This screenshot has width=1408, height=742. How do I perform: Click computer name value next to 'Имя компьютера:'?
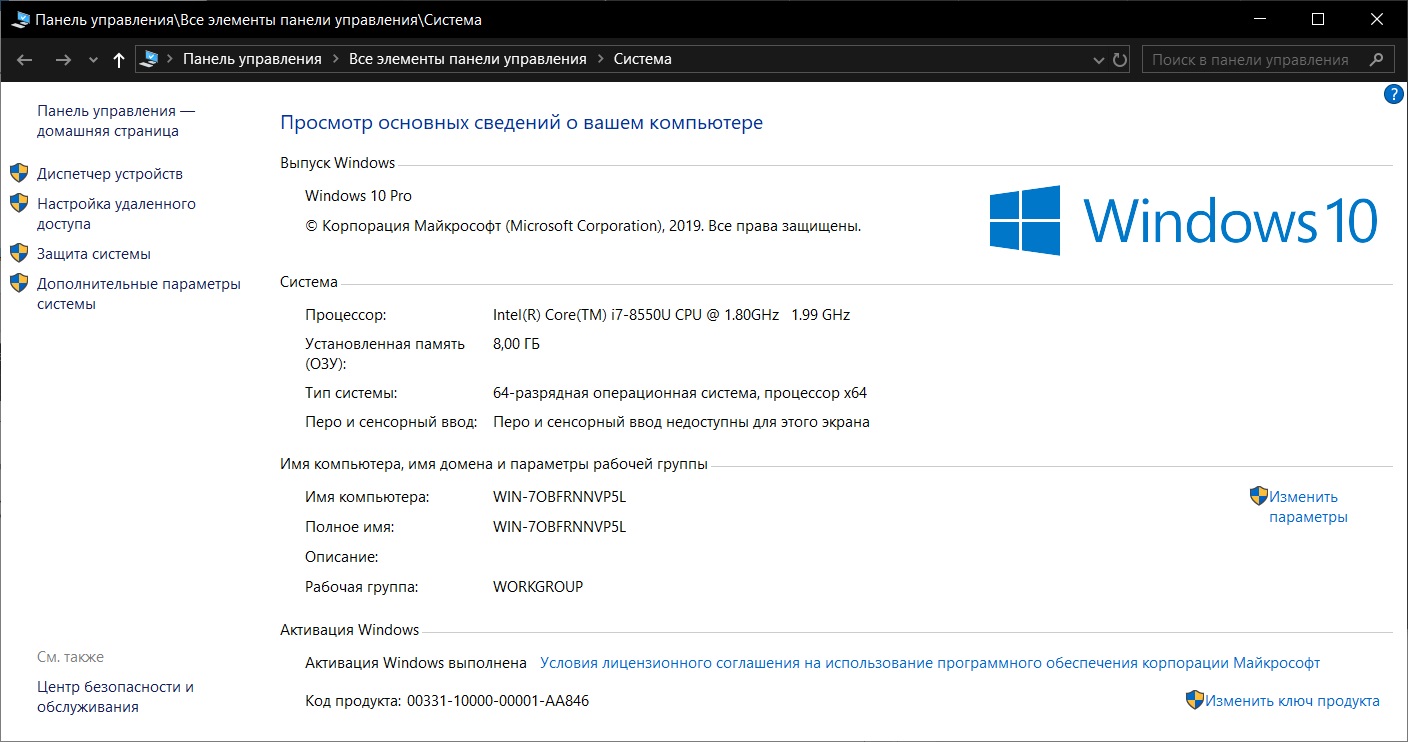tap(560, 497)
